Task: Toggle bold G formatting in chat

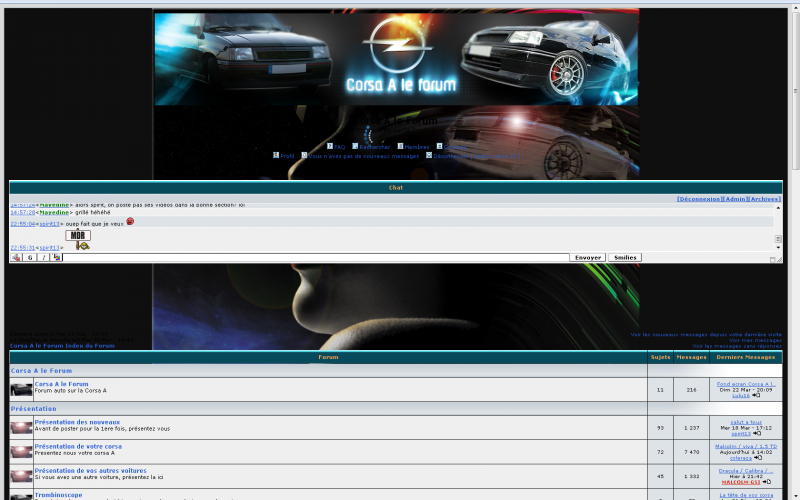Action: coord(30,258)
